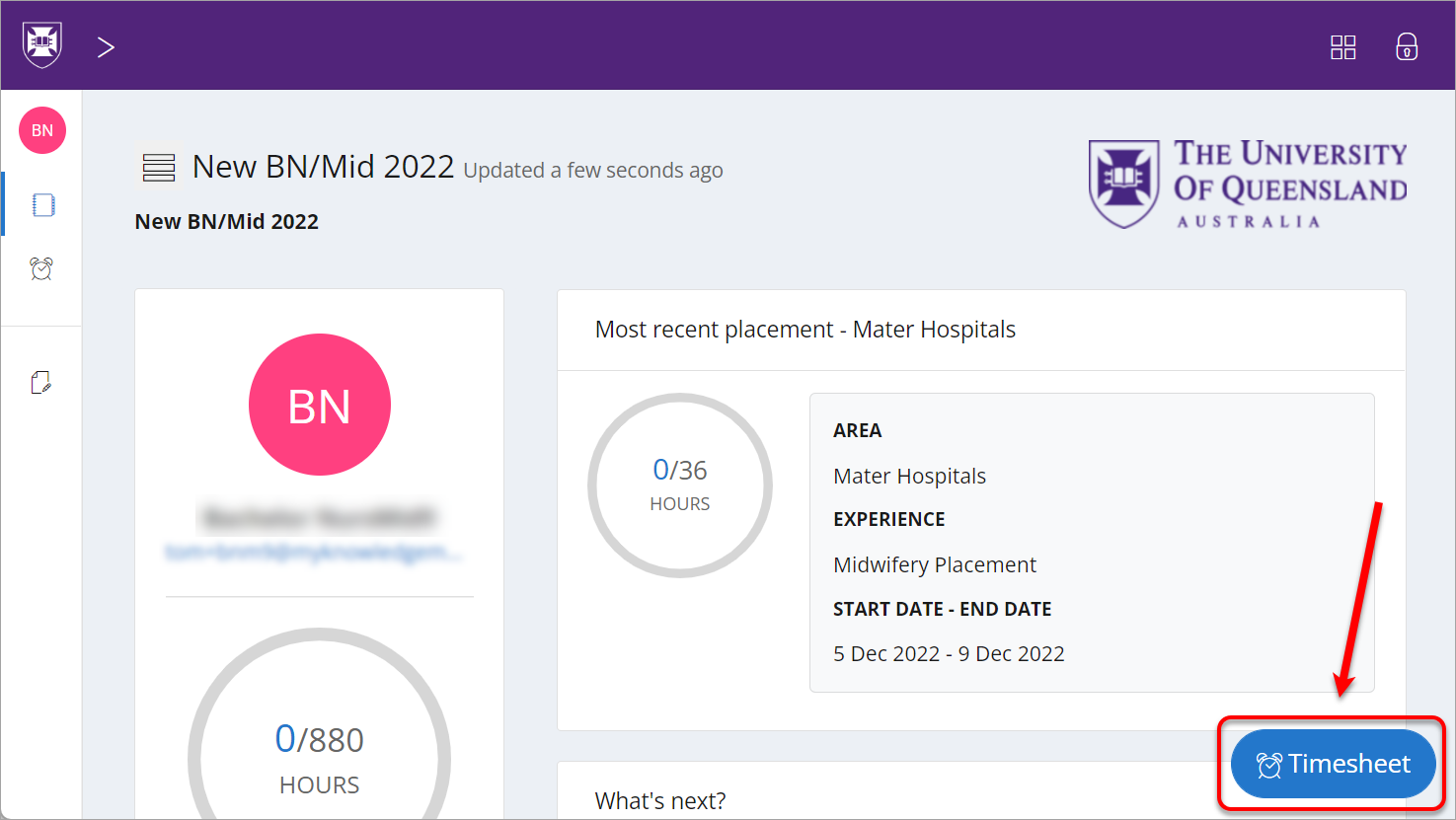This screenshot has width=1456, height=820.
Task: Click the 0/880 hours progress circle
Action: [320, 757]
